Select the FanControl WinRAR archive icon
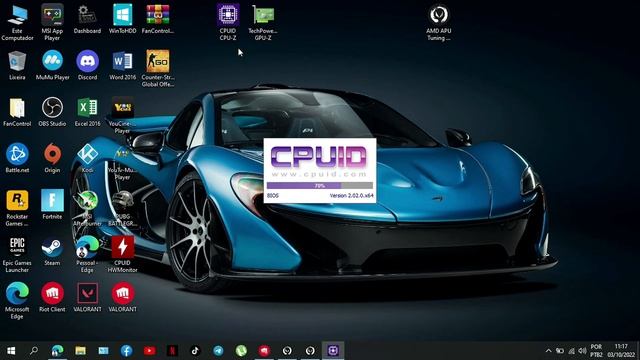Screen dimensions: 640x360 (x=158, y=19)
